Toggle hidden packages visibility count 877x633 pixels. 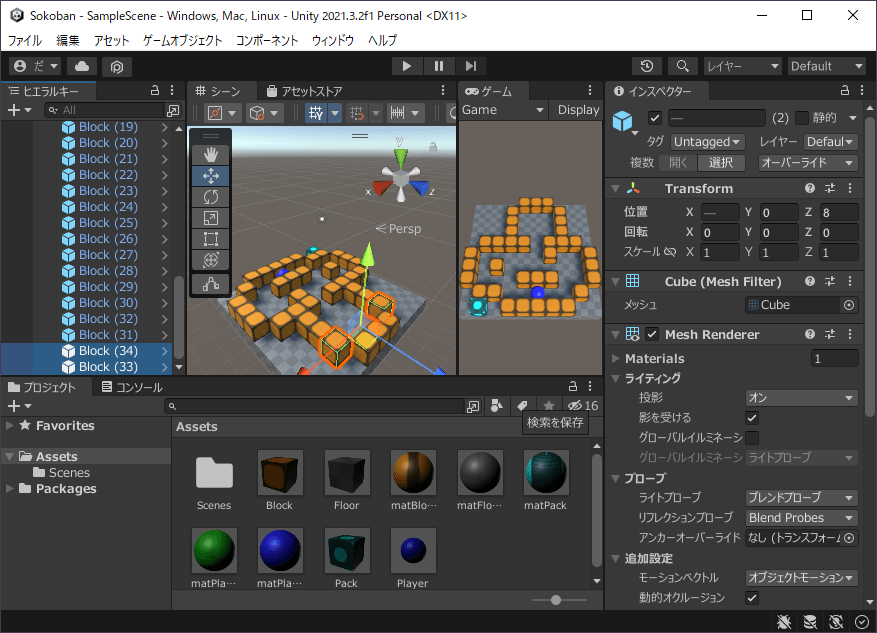point(582,405)
